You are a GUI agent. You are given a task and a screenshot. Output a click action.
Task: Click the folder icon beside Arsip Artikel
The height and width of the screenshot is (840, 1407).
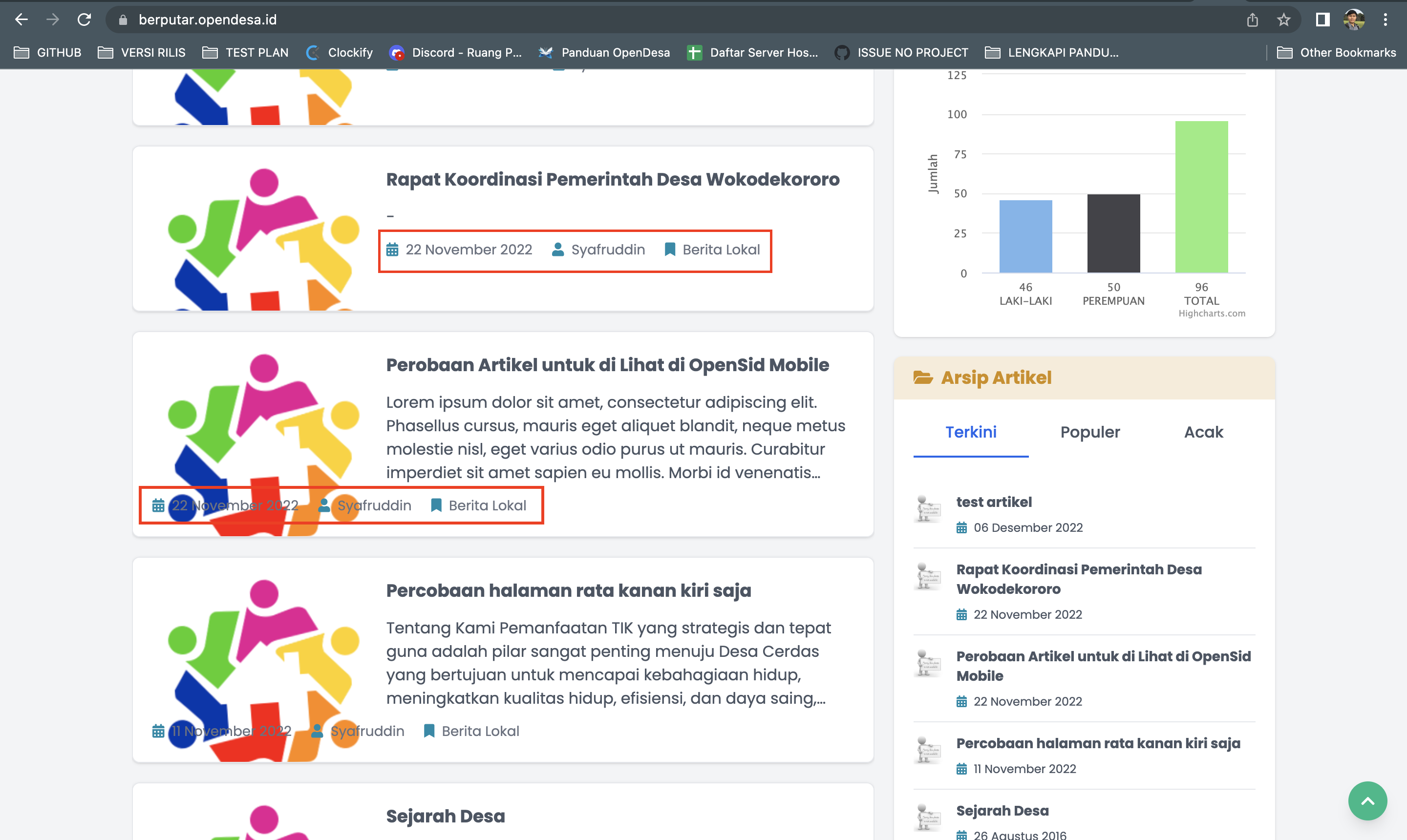click(922, 377)
